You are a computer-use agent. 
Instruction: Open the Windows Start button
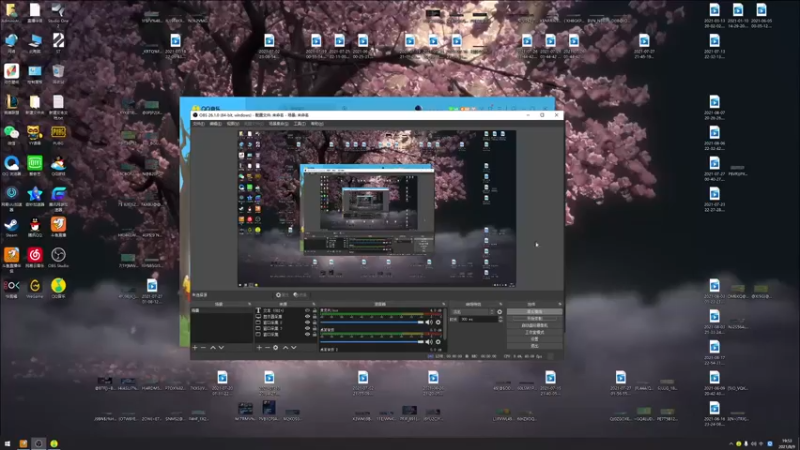click(7, 444)
